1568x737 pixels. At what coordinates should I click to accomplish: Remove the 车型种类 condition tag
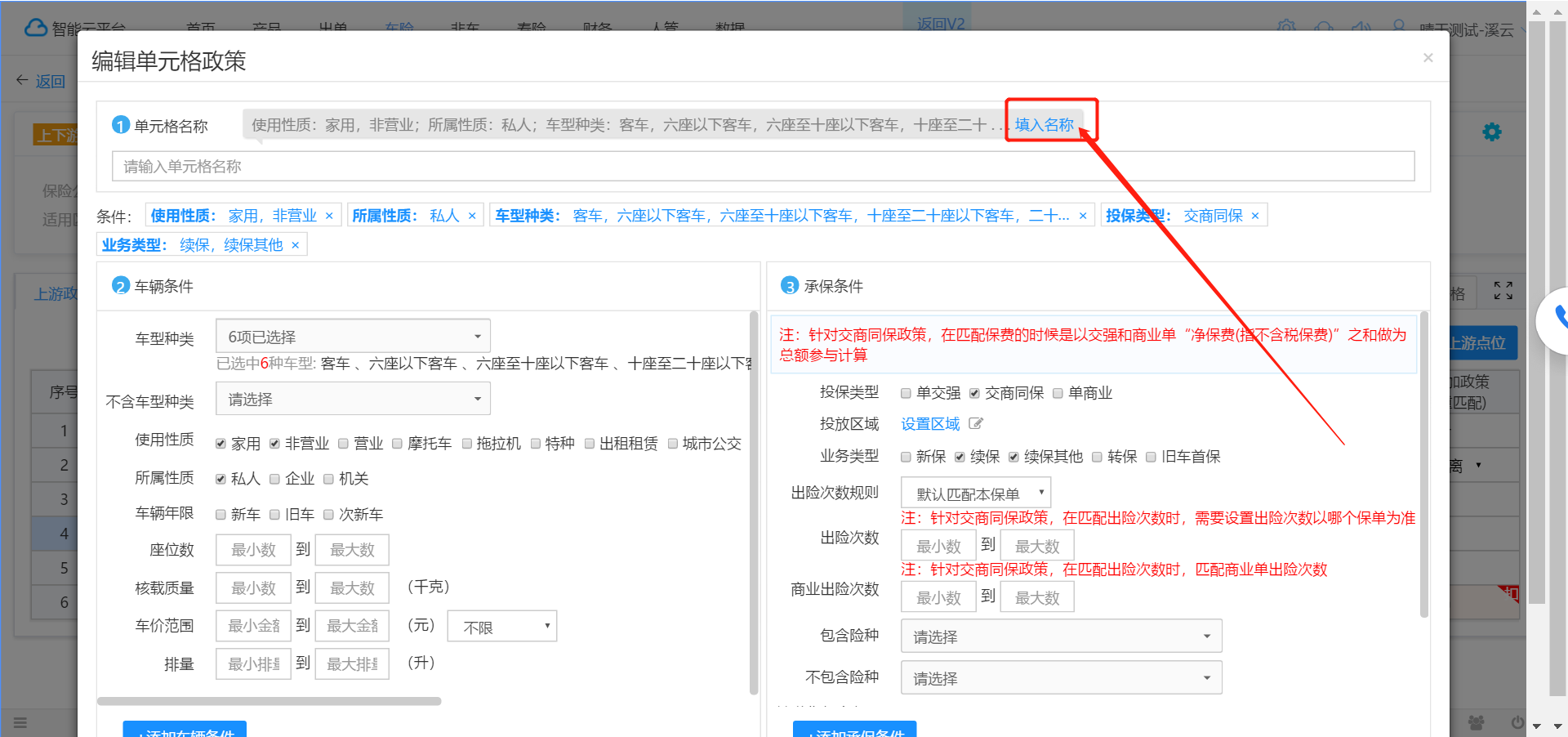(1083, 216)
